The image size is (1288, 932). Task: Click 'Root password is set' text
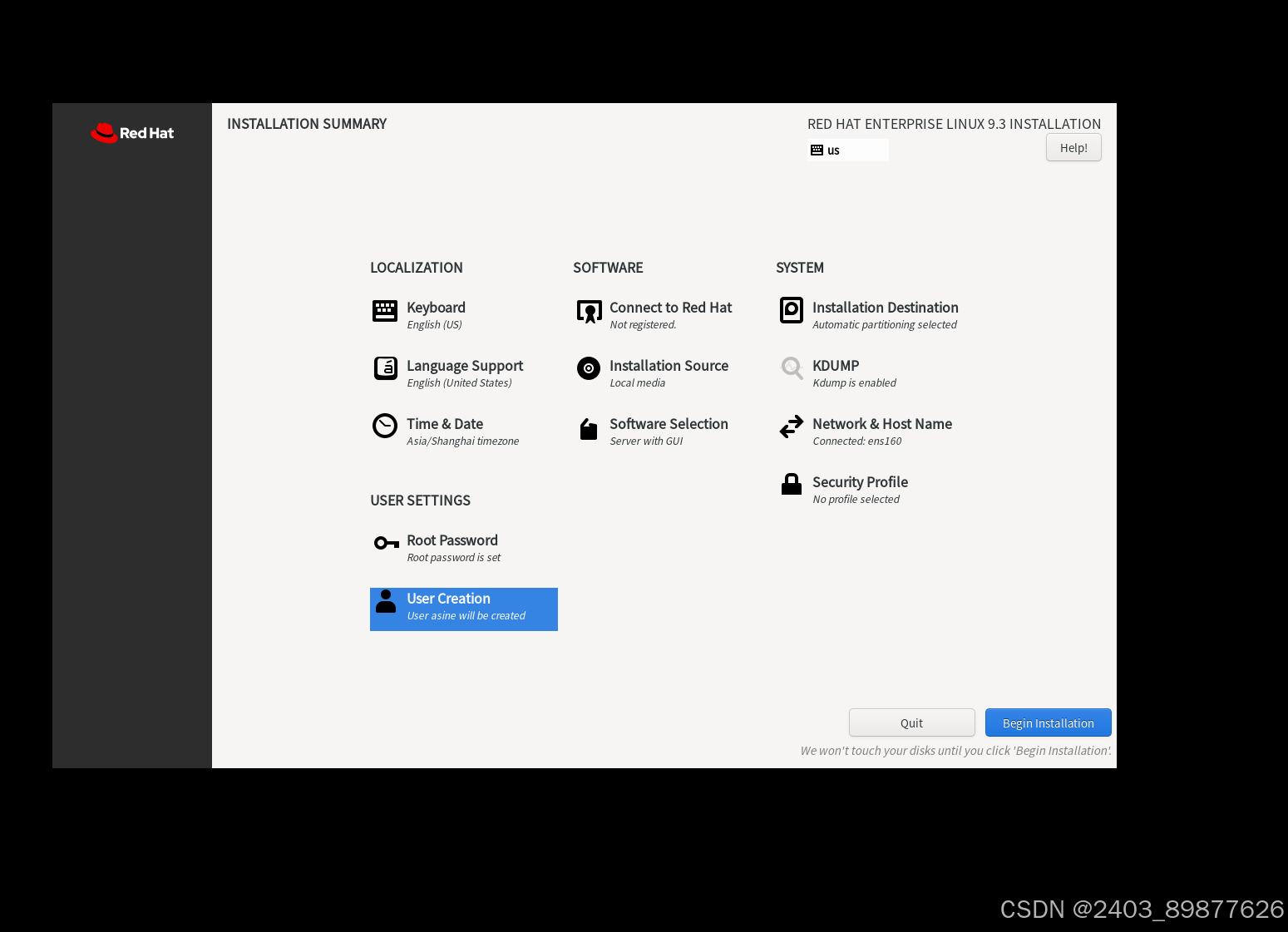click(x=453, y=558)
